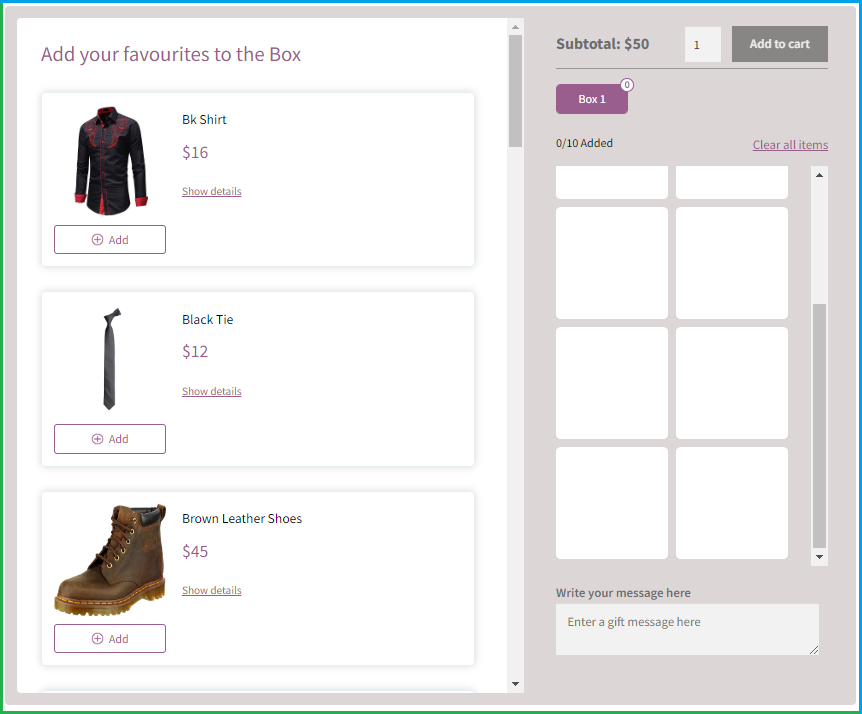Screen dimensions: 862x714
Task: Click the gift message text area
Action: (687, 629)
